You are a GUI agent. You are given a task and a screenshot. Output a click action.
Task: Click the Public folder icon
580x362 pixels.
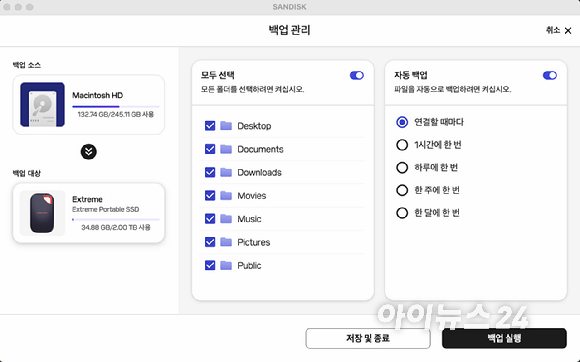pos(226,265)
